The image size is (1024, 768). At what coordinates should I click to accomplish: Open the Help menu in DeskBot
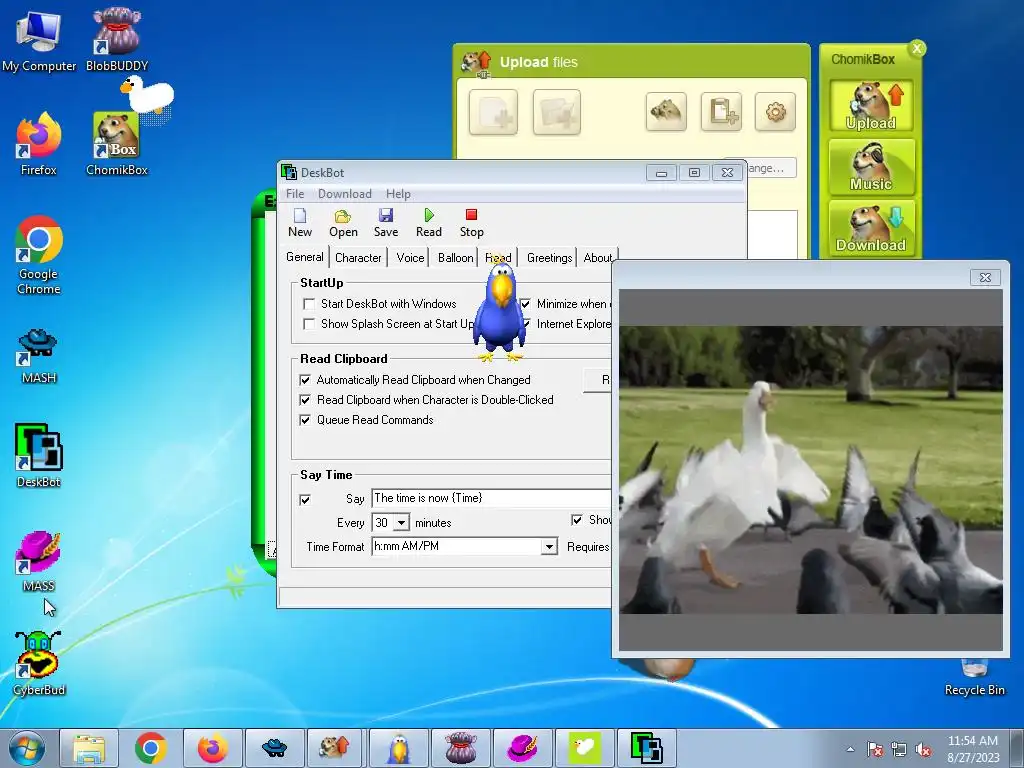coord(398,194)
